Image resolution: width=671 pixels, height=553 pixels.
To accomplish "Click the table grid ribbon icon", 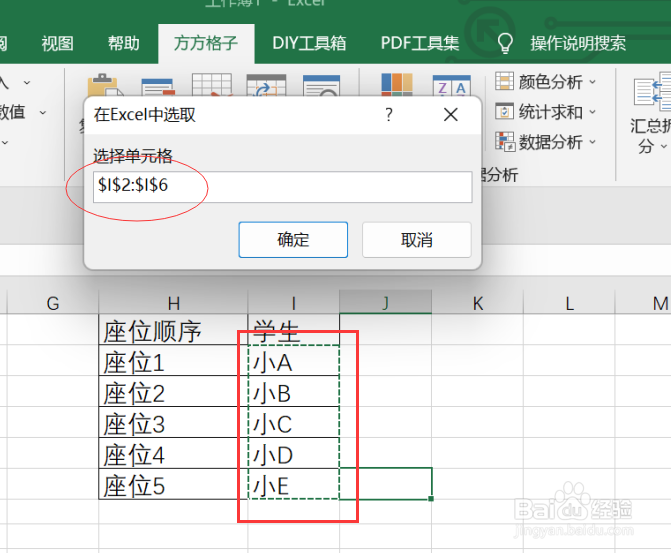I will coord(212,85).
